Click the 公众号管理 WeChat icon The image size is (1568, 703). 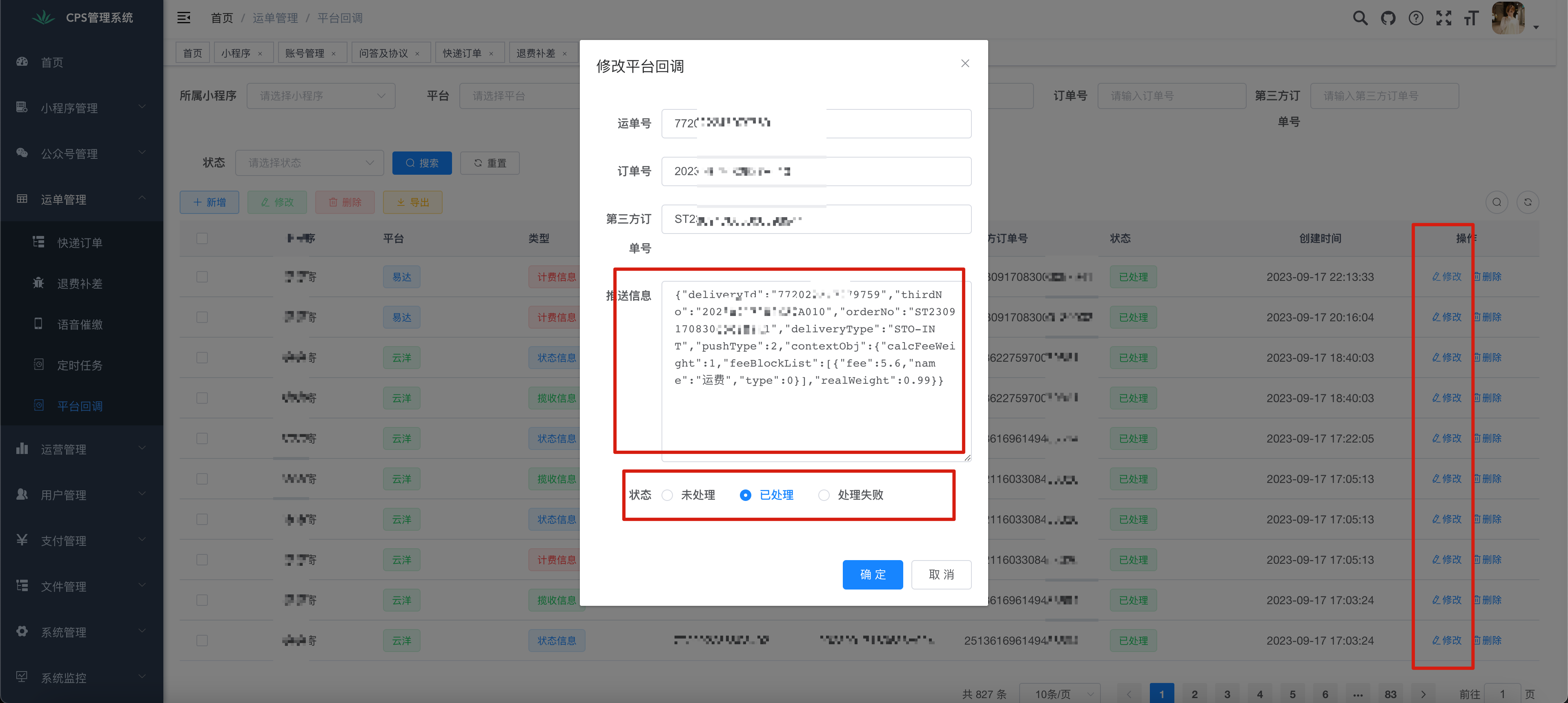[22, 153]
